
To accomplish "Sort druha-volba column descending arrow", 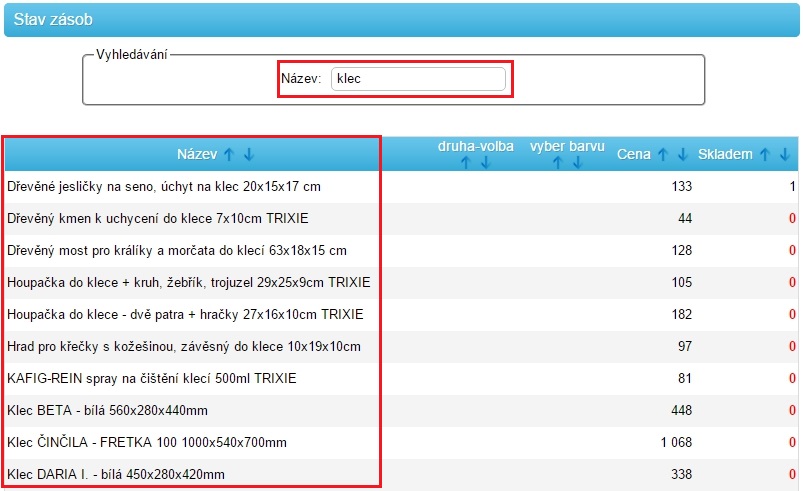I will click(485, 163).
